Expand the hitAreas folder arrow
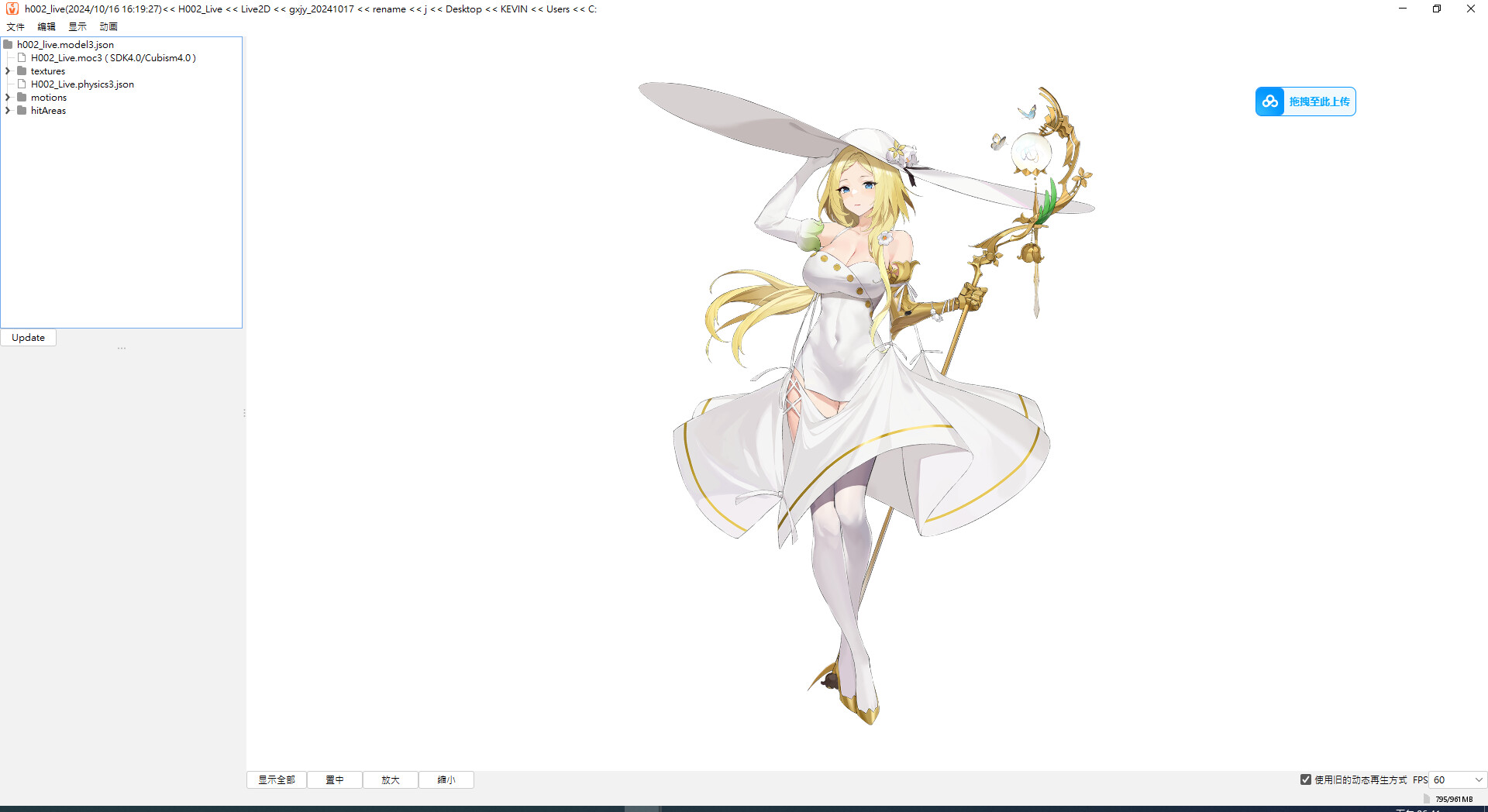Viewport: 1488px width, 812px height. (x=8, y=110)
